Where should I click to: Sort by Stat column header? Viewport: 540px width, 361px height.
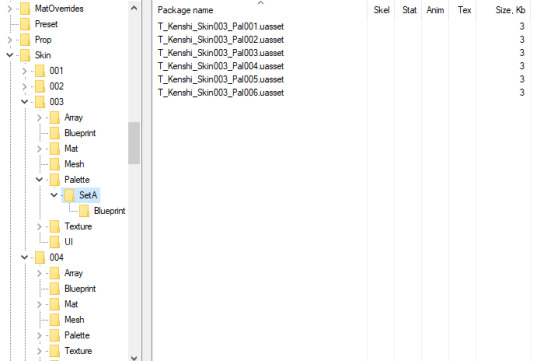click(x=409, y=10)
